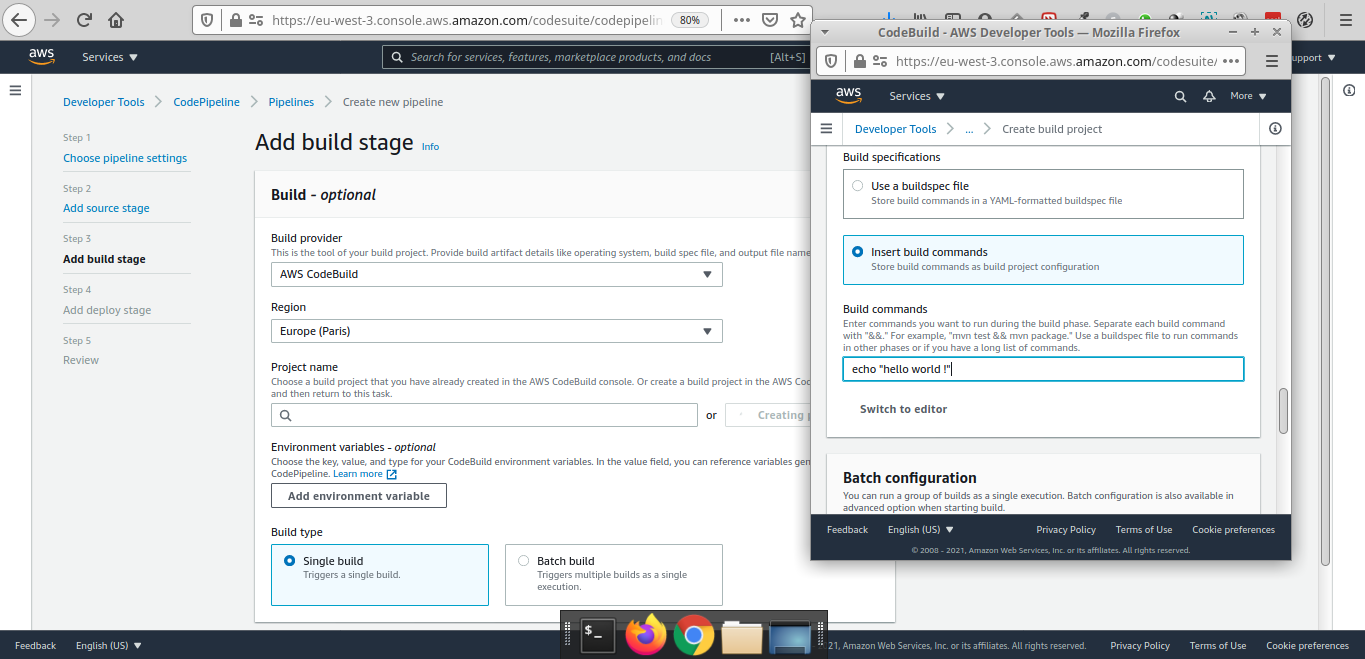Open the Region dropdown showing Europe (Paris)
Image resolution: width=1365 pixels, height=659 pixels.
(496, 331)
